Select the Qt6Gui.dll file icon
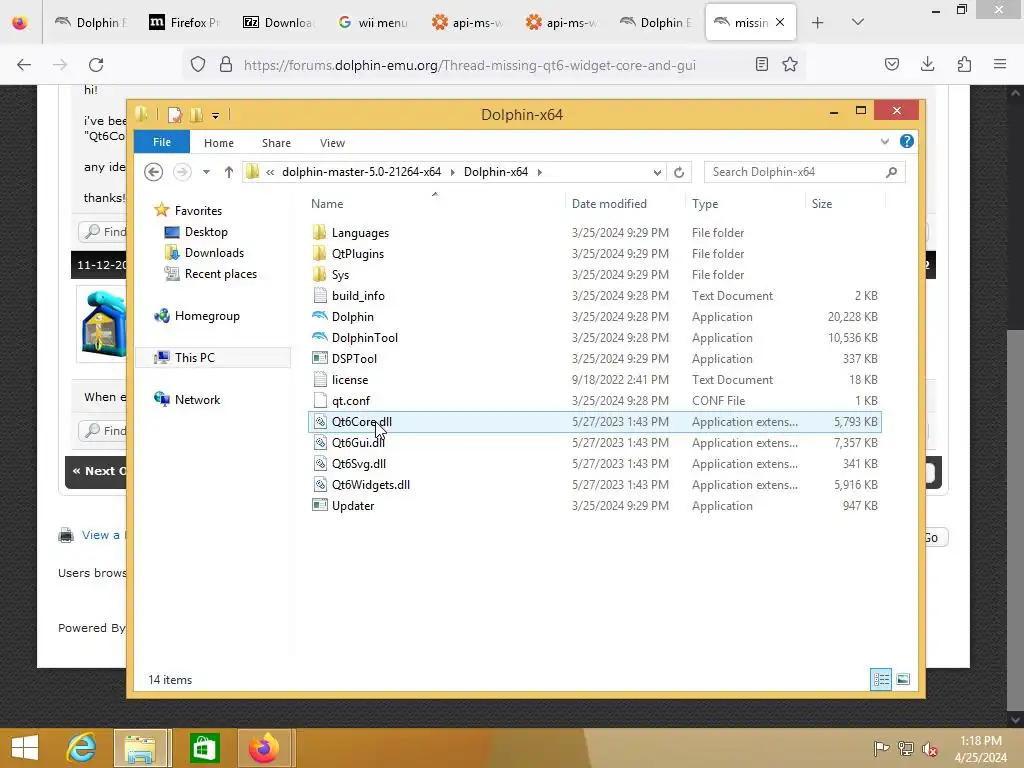 pos(319,443)
